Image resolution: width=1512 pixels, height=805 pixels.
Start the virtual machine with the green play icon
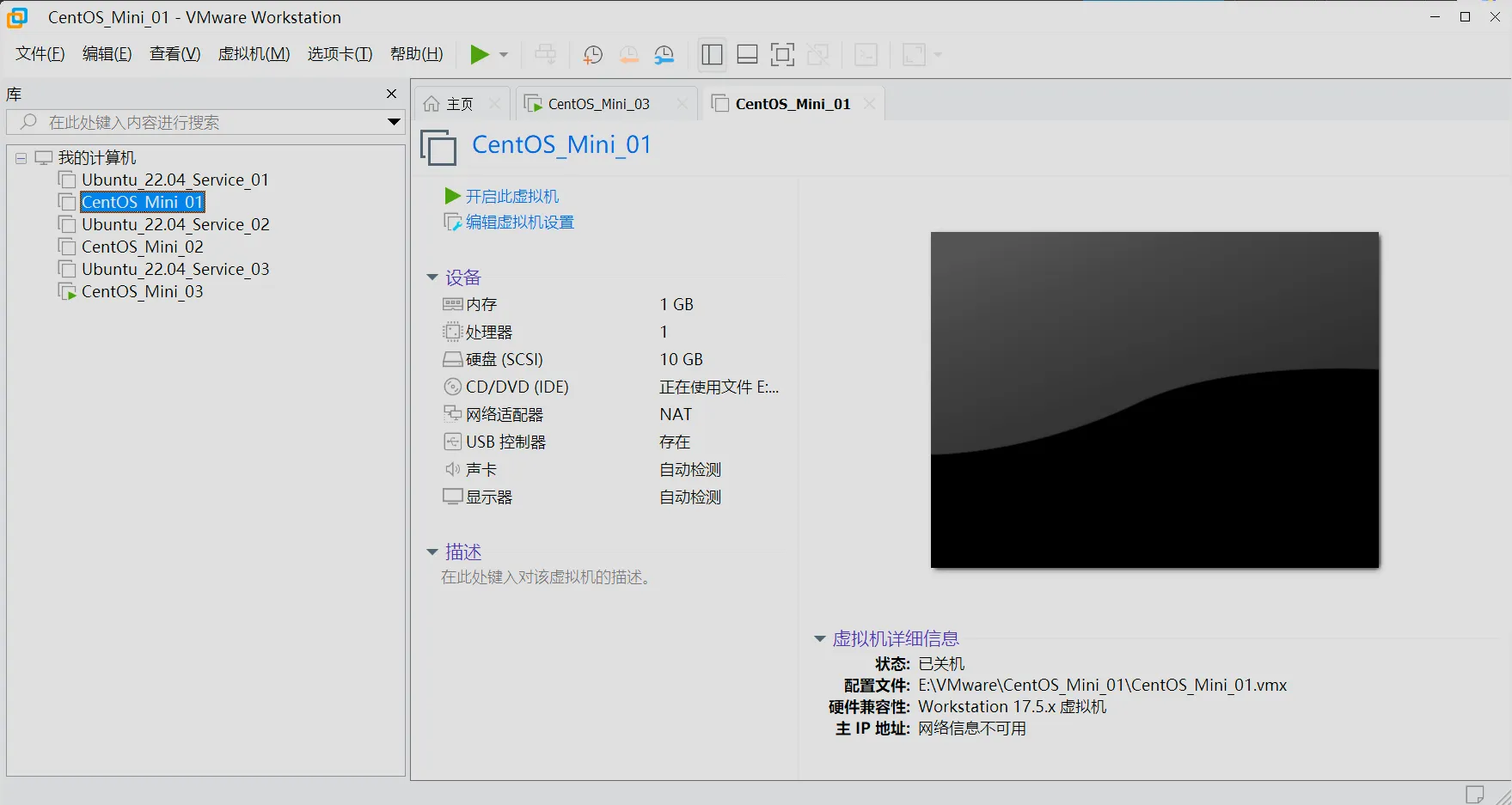(x=480, y=54)
